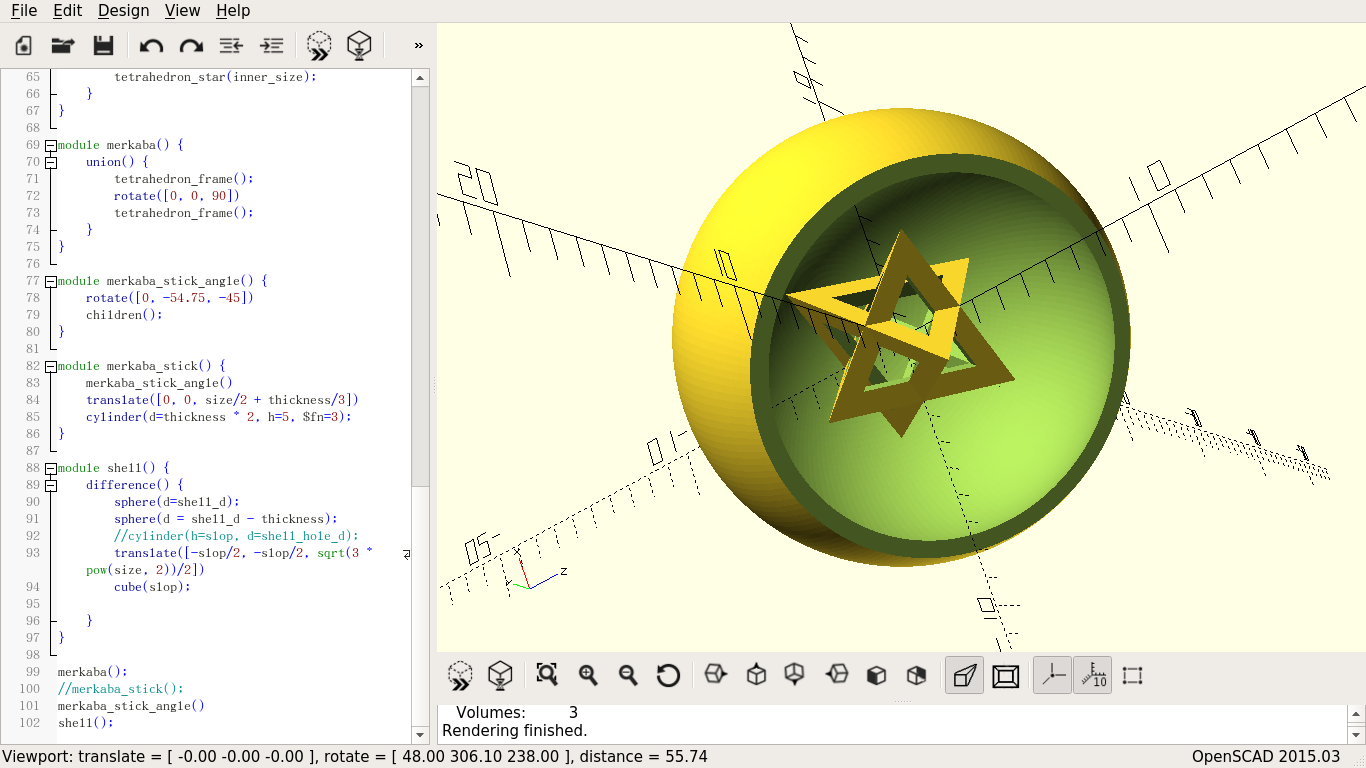
Task: Open the View menu
Action: pyautogui.click(x=182, y=11)
